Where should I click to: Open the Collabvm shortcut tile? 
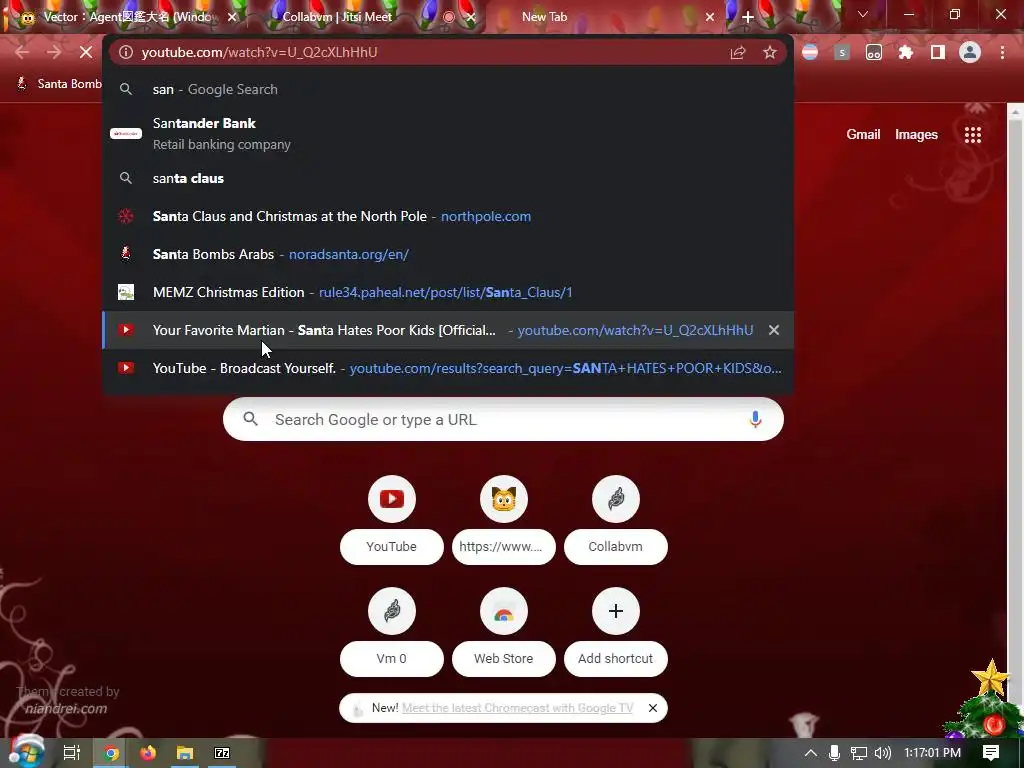click(616, 520)
